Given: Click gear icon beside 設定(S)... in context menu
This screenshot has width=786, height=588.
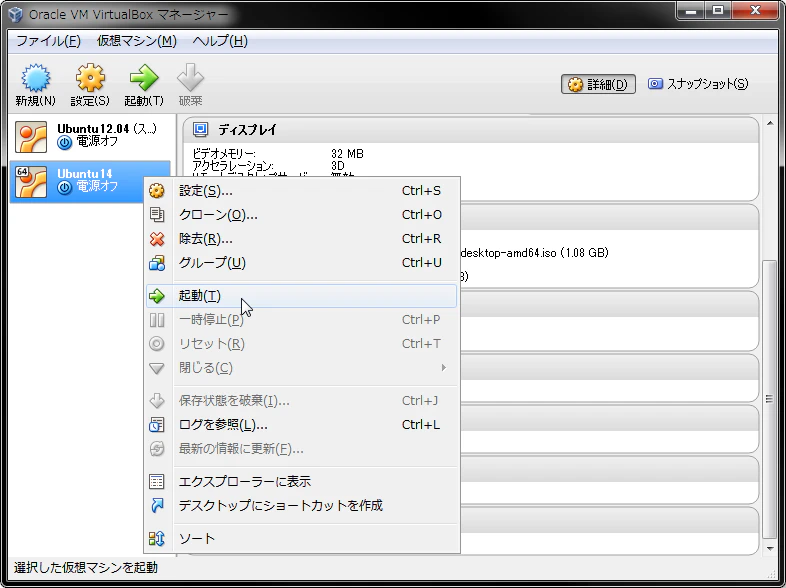Looking at the screenshot, I should (157, 191).
